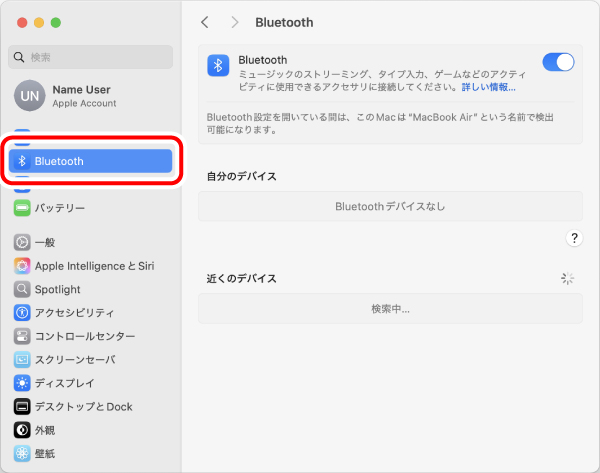Viewport: 600px width, 473px height.
Task: Open 壁紙 settings in sidebar
Action: 90,453
